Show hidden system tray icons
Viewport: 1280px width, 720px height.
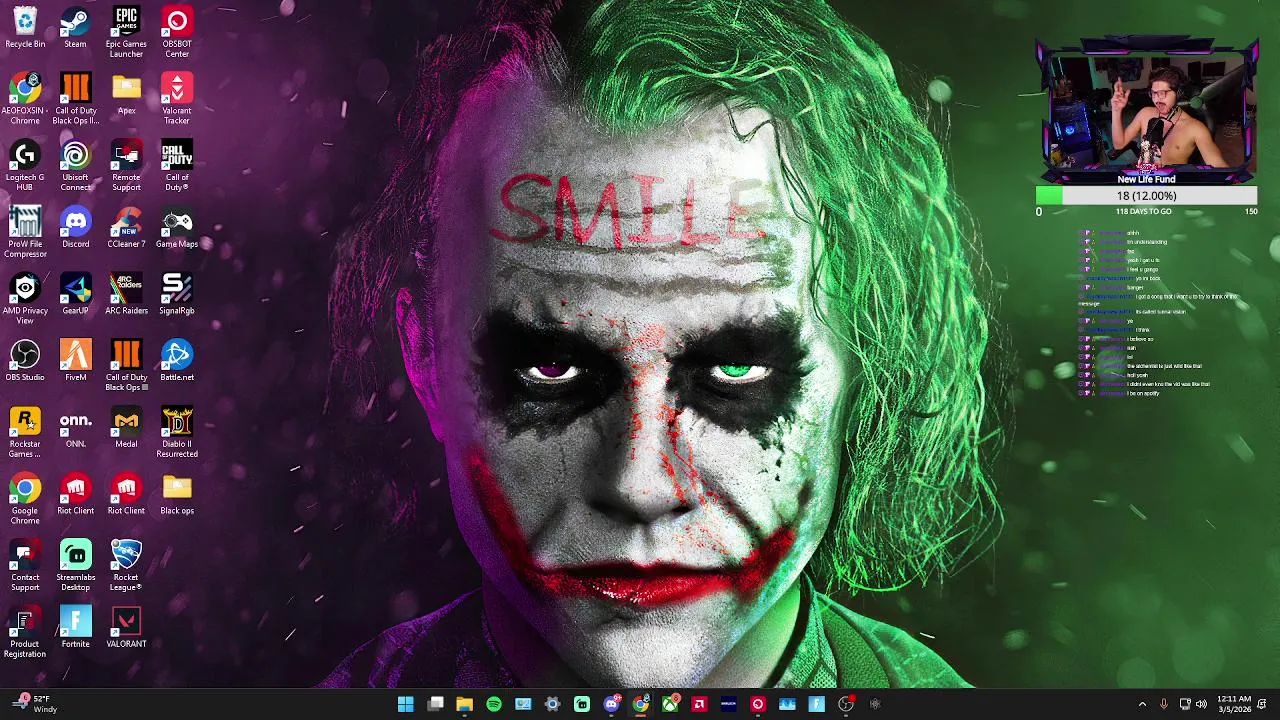pyautogui.click(x=1142, y=704)
